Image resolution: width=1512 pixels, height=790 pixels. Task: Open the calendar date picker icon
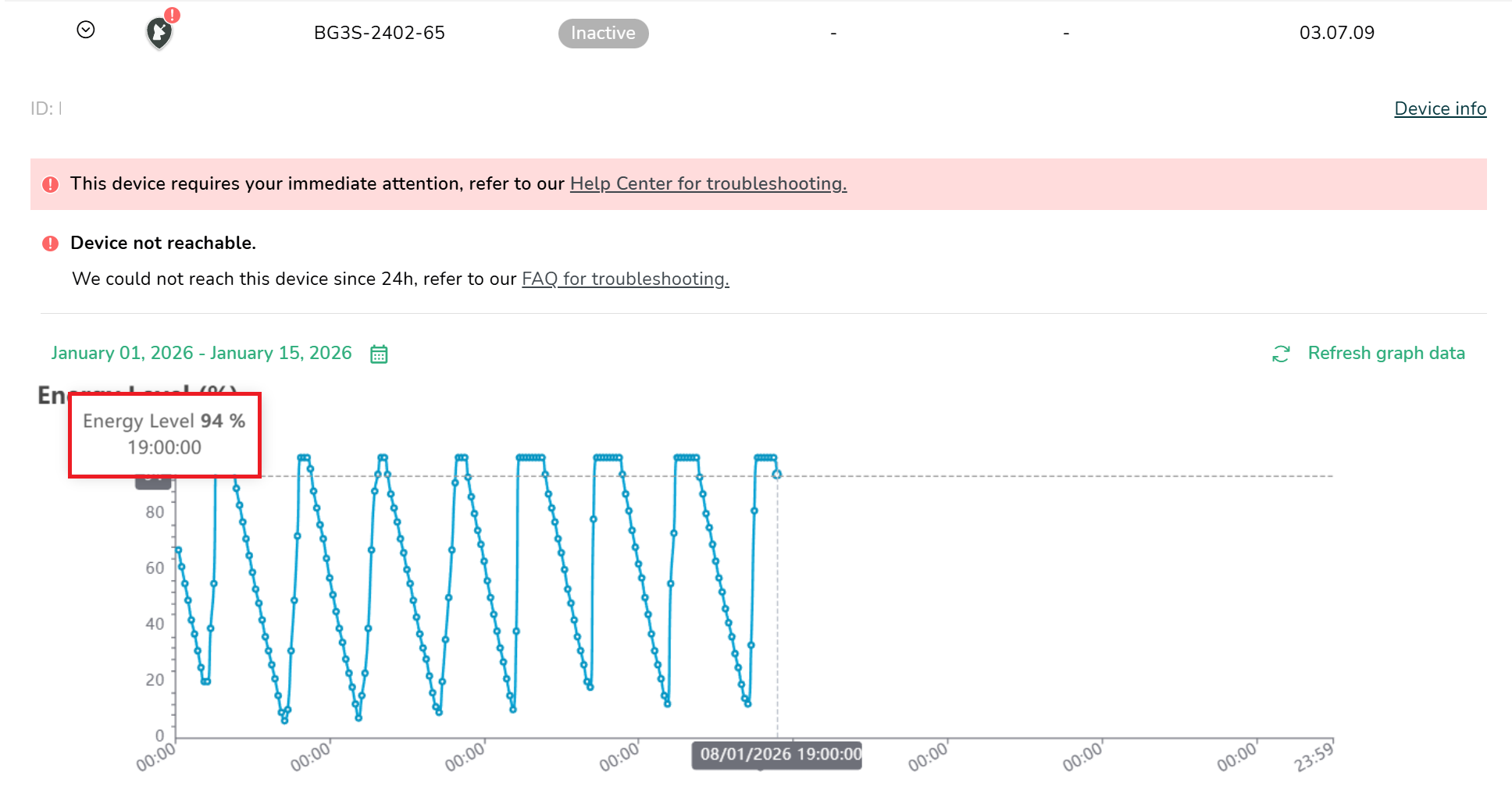point(379,354)
